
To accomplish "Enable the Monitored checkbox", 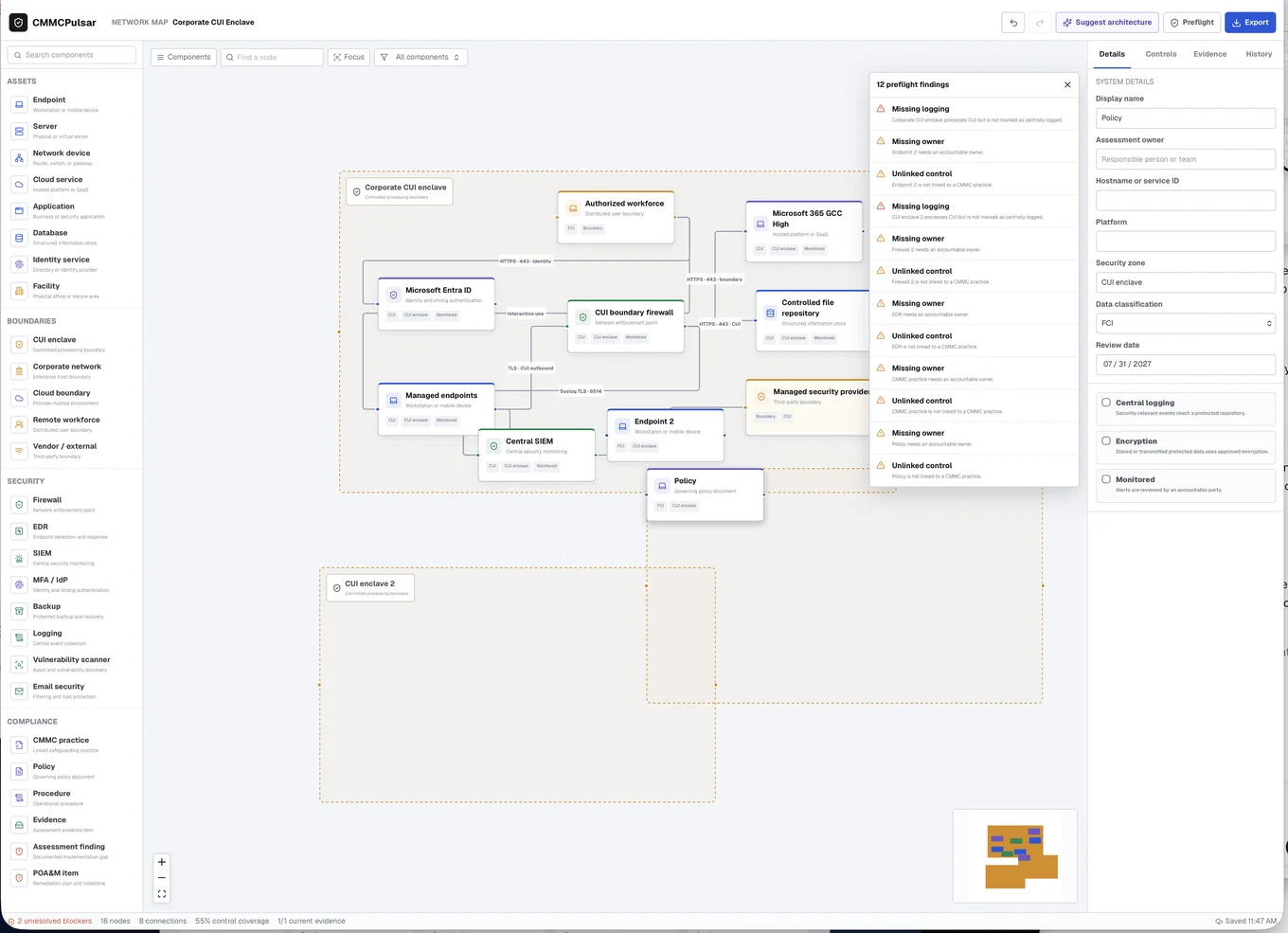I will (1106, 479).
